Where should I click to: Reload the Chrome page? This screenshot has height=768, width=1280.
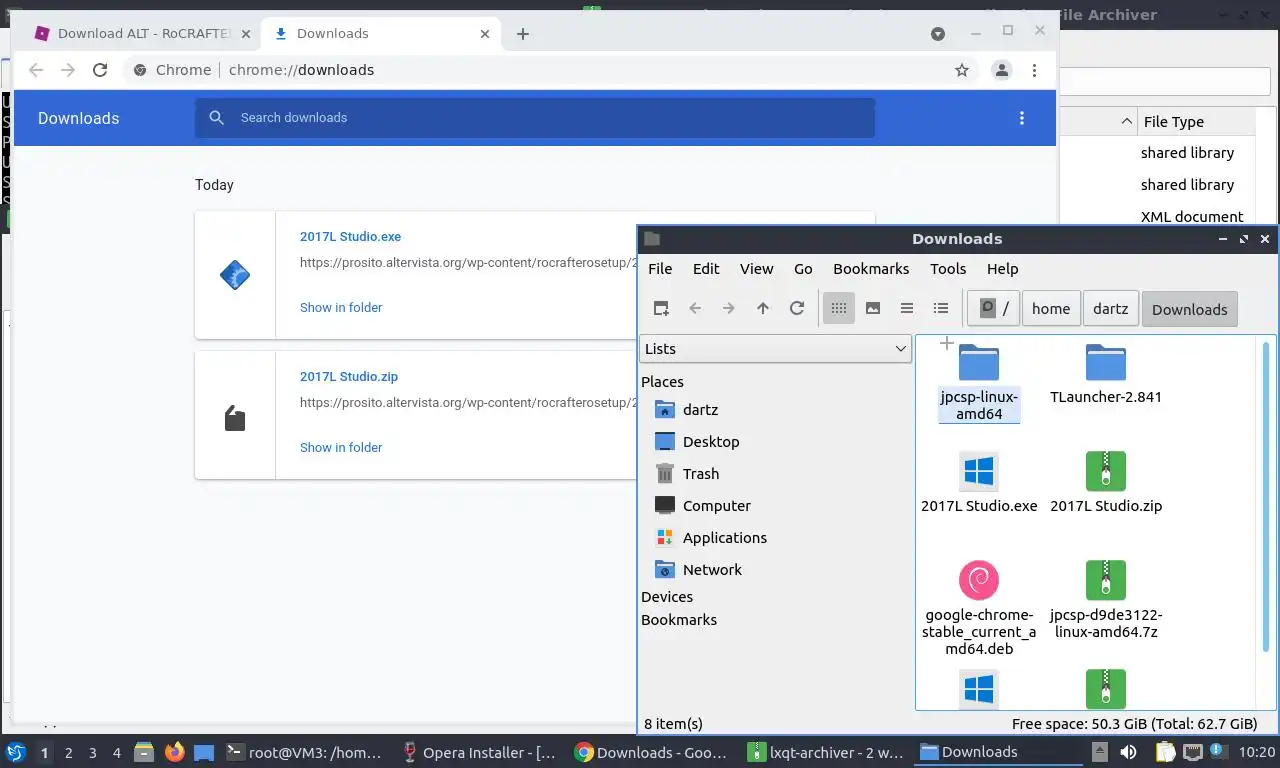[x=100, y=70]
